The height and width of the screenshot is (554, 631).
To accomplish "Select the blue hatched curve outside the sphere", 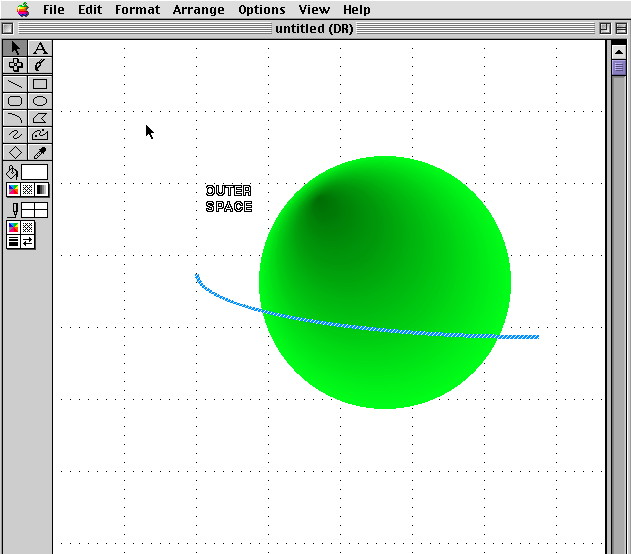I will (x=225, y=298).
